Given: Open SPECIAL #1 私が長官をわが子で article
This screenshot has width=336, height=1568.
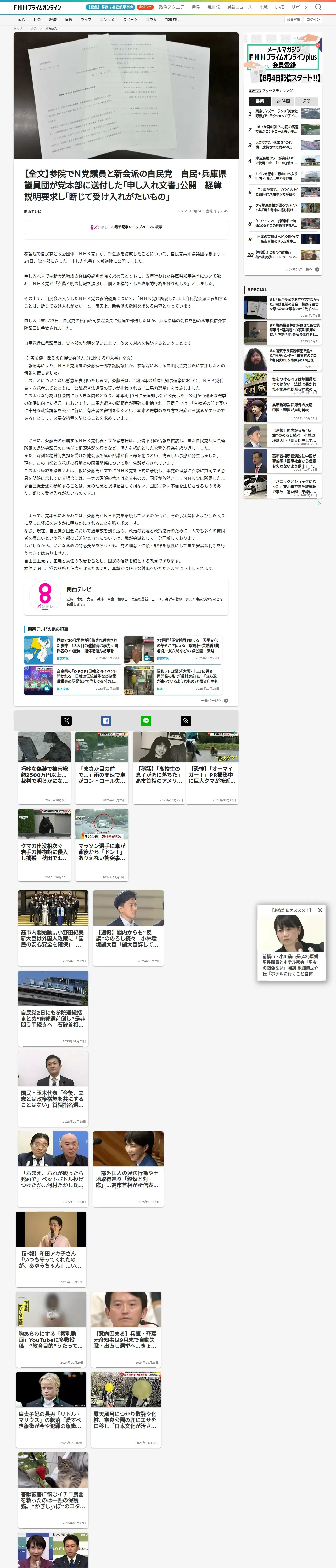Looking at the screenshot, I should (283, 307).
